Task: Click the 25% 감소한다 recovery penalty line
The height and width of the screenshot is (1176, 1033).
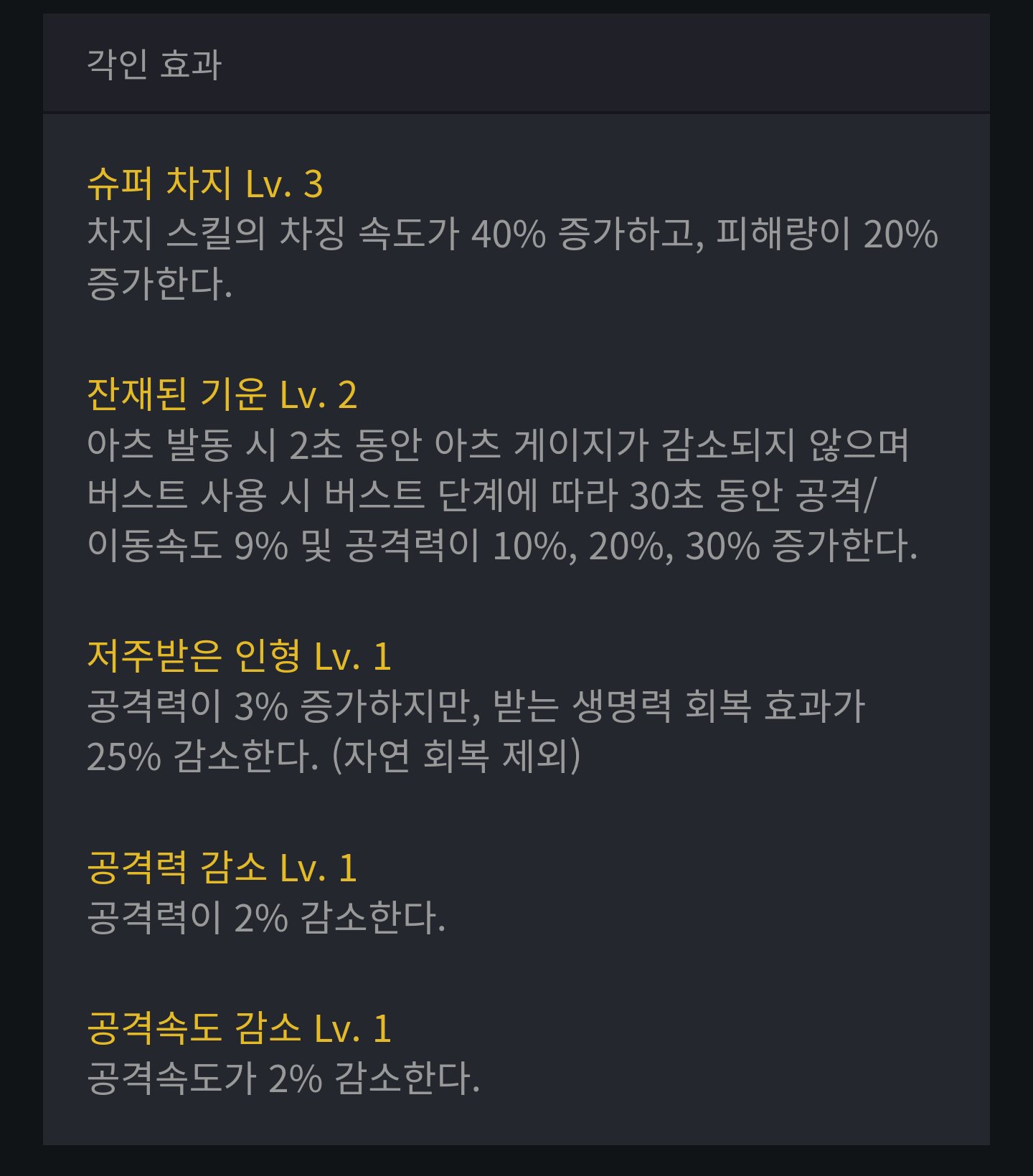Action: pos(202,757)
